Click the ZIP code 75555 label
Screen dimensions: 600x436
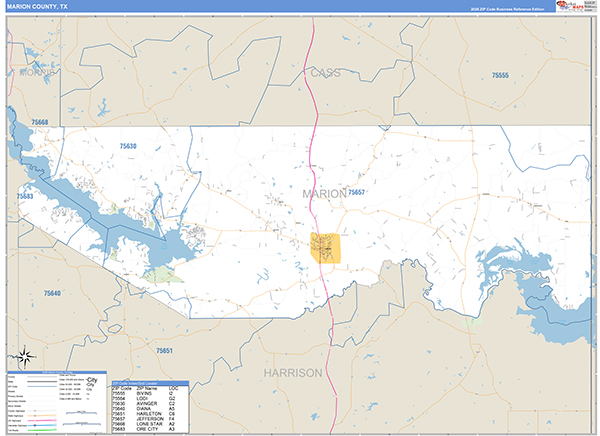pos(499,76)
